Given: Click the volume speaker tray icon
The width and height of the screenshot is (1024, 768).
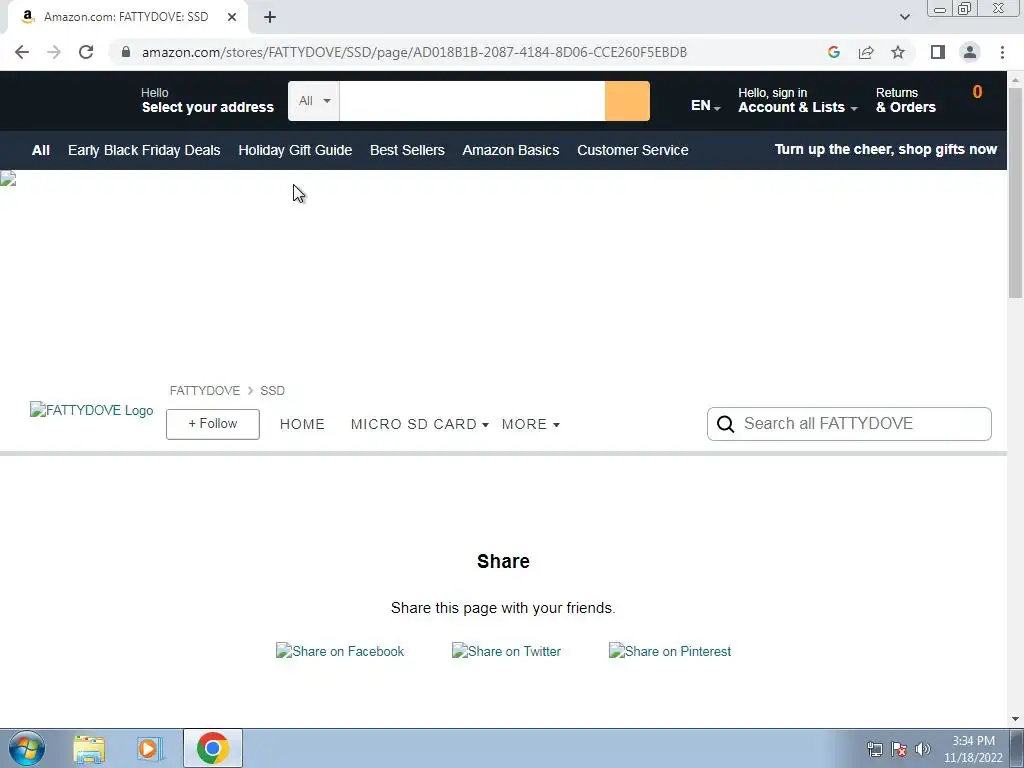Looking at the screenshot, I should coord(923,749).
